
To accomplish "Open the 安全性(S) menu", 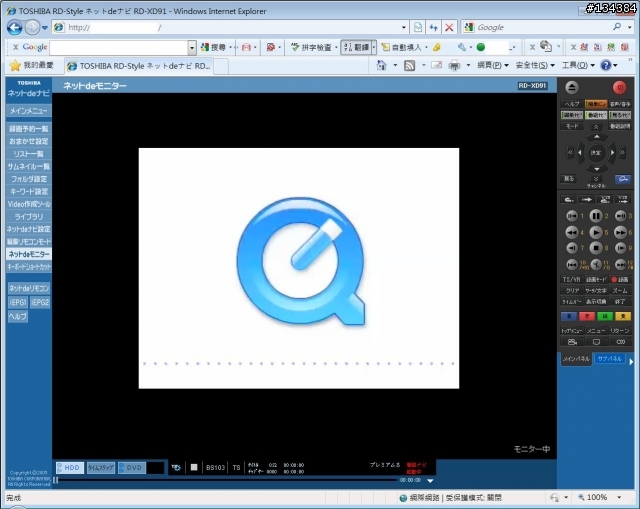I will coord(535,65).
